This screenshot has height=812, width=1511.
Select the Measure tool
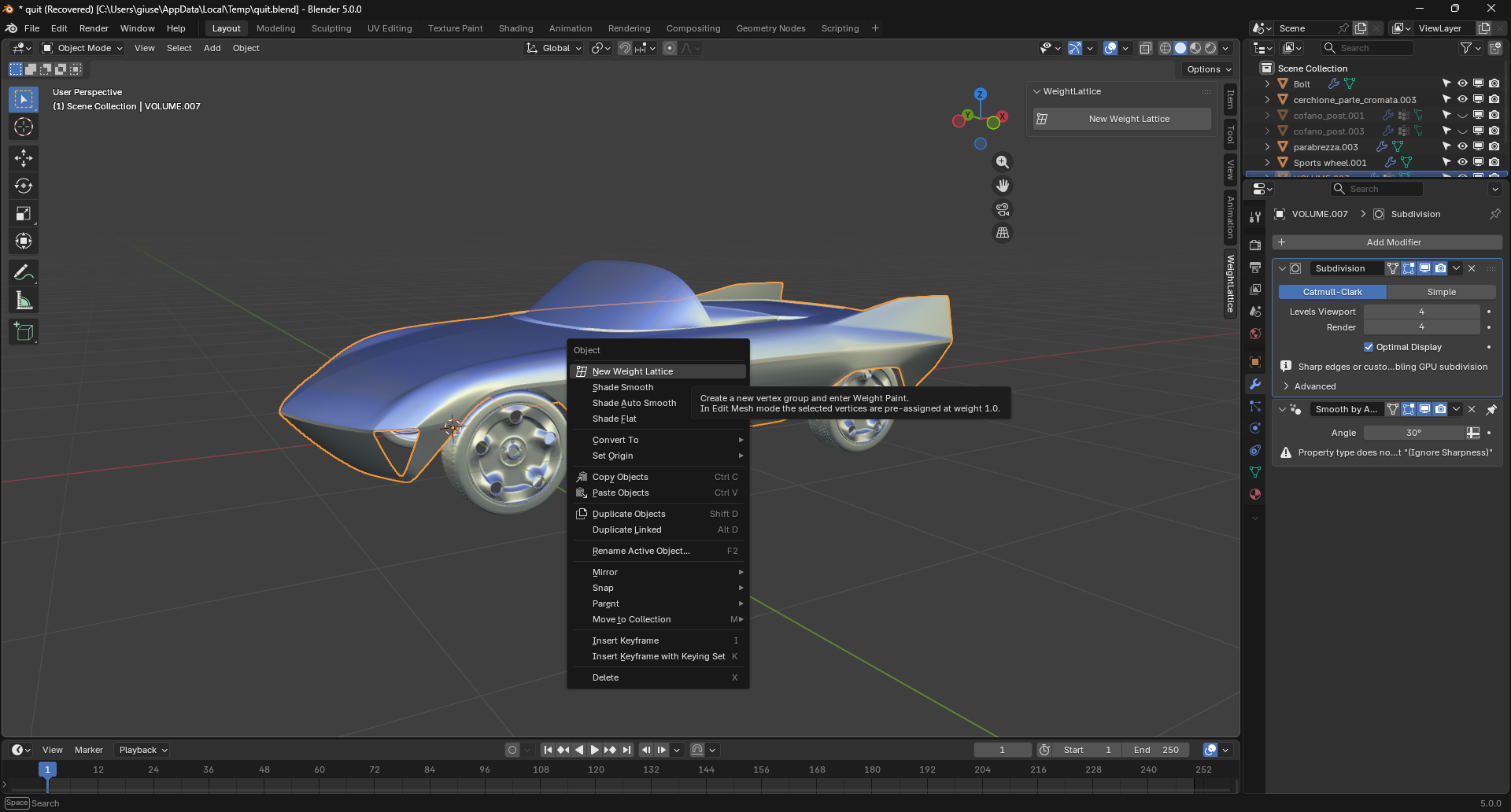[x=24, y=300]
